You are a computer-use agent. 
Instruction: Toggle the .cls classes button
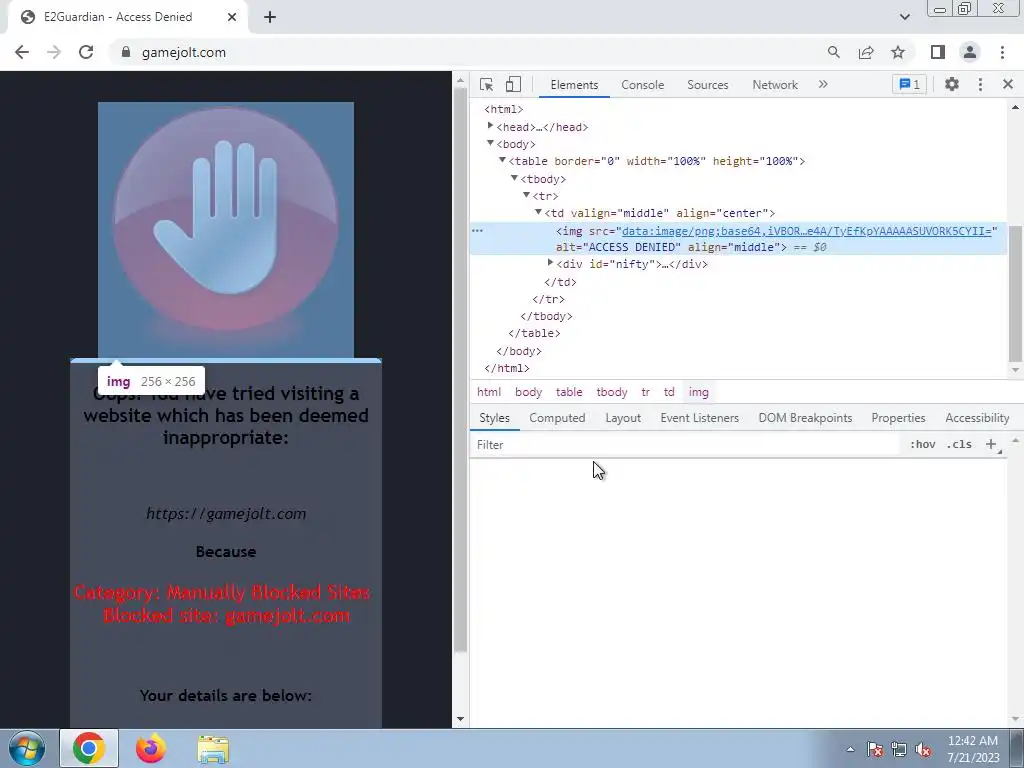point(959,445)
